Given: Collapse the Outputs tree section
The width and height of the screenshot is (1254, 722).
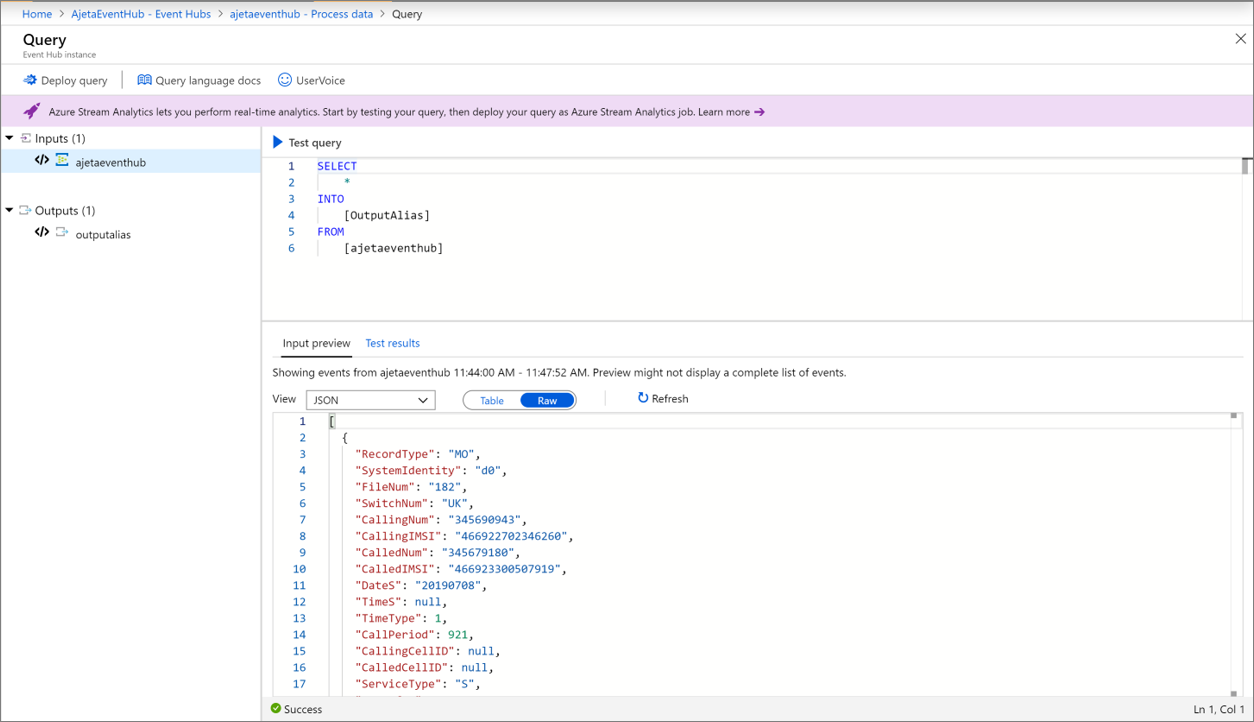Looking at the screenshot, I should [x=10, y=210].
